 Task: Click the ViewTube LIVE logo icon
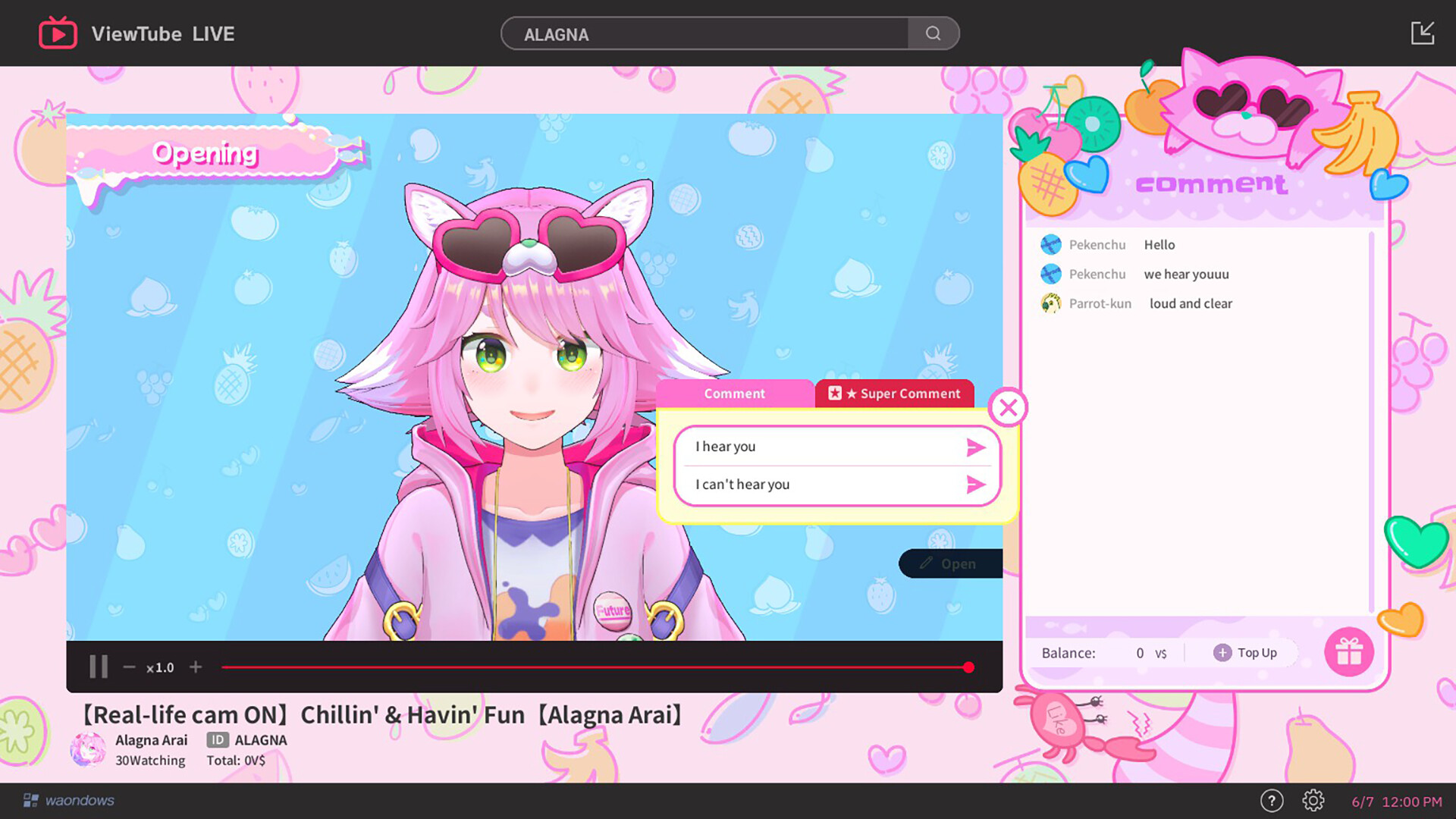59,33
